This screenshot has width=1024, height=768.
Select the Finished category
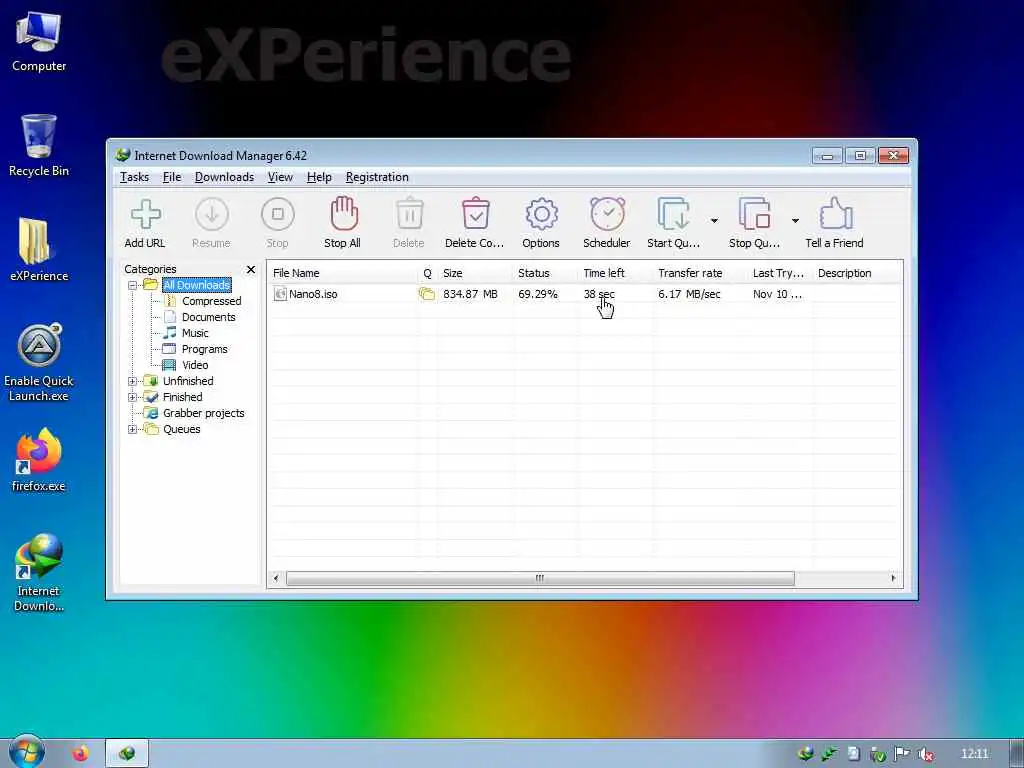(182, 397)
